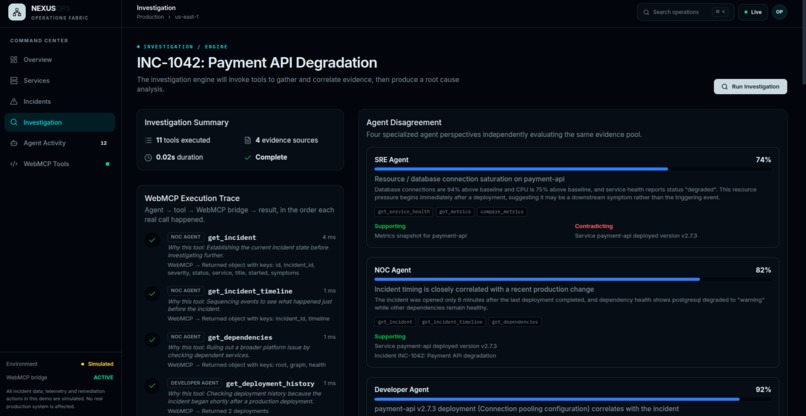Image resolution: width=806 pixels, height=416 pixels.
Task: Click green status dot beside WebMCP Tools
Action: 107,164
